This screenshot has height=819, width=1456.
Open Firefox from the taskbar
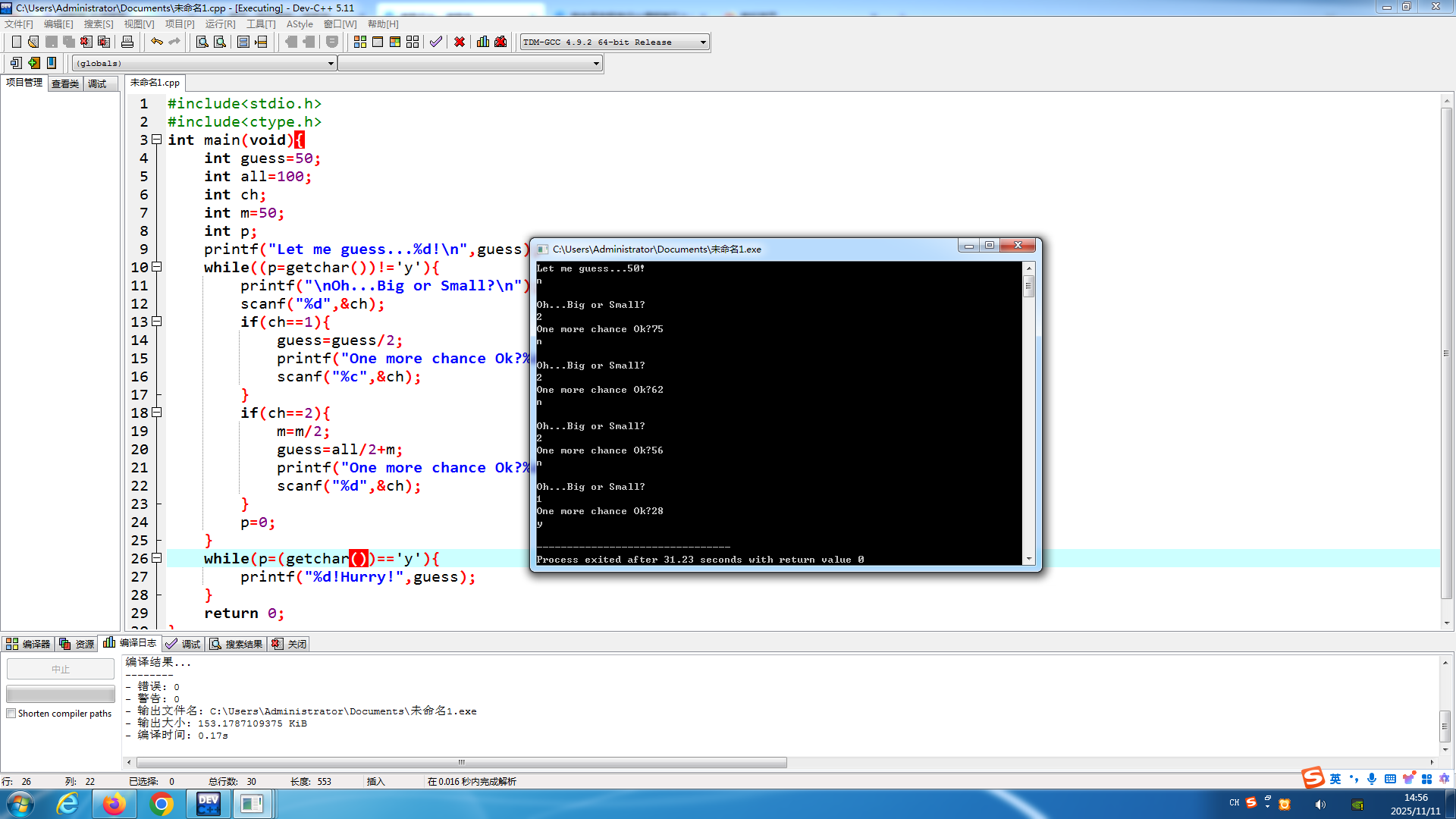[115, 803]
